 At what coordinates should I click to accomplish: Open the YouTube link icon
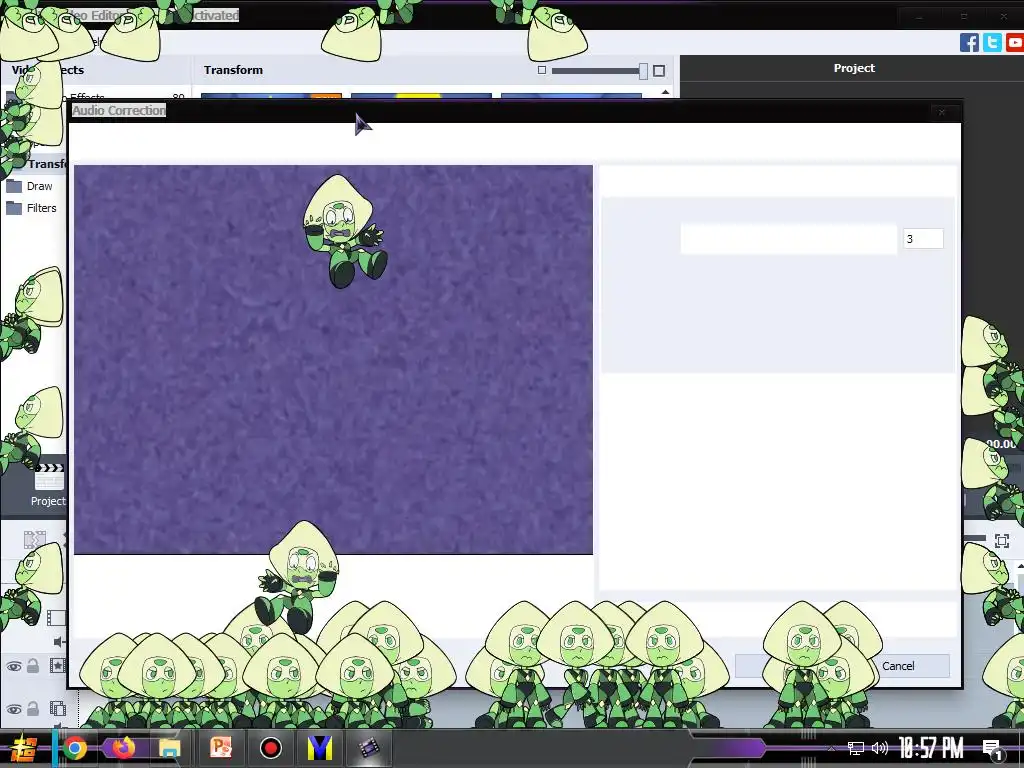[x=1015, y=42]
